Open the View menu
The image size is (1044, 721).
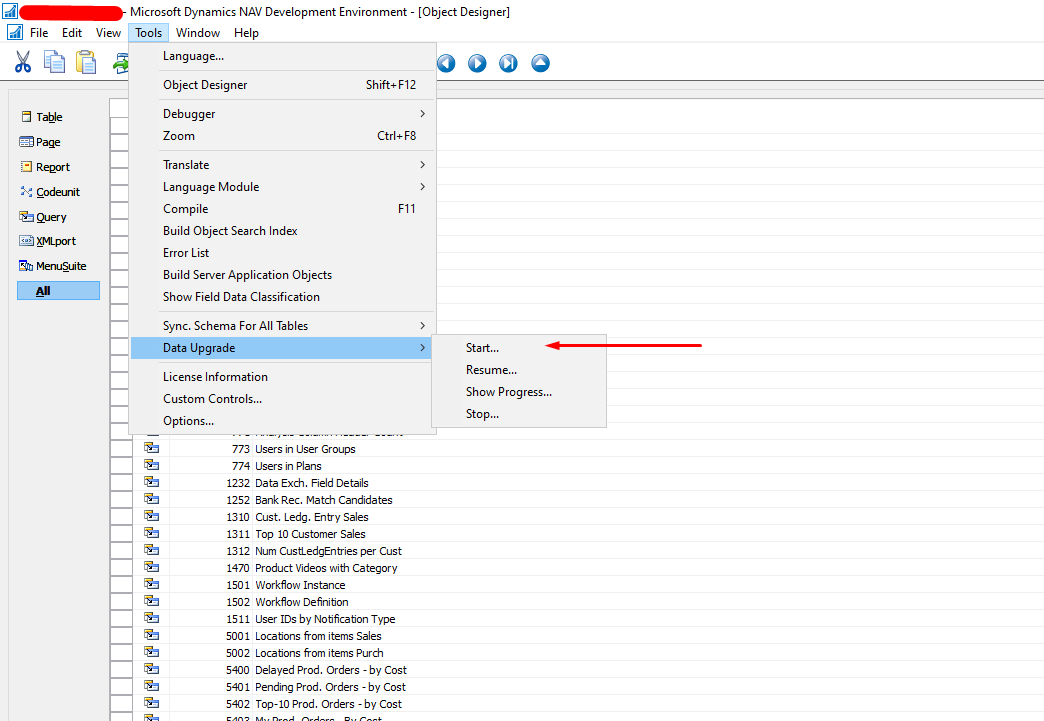(108, 33)
